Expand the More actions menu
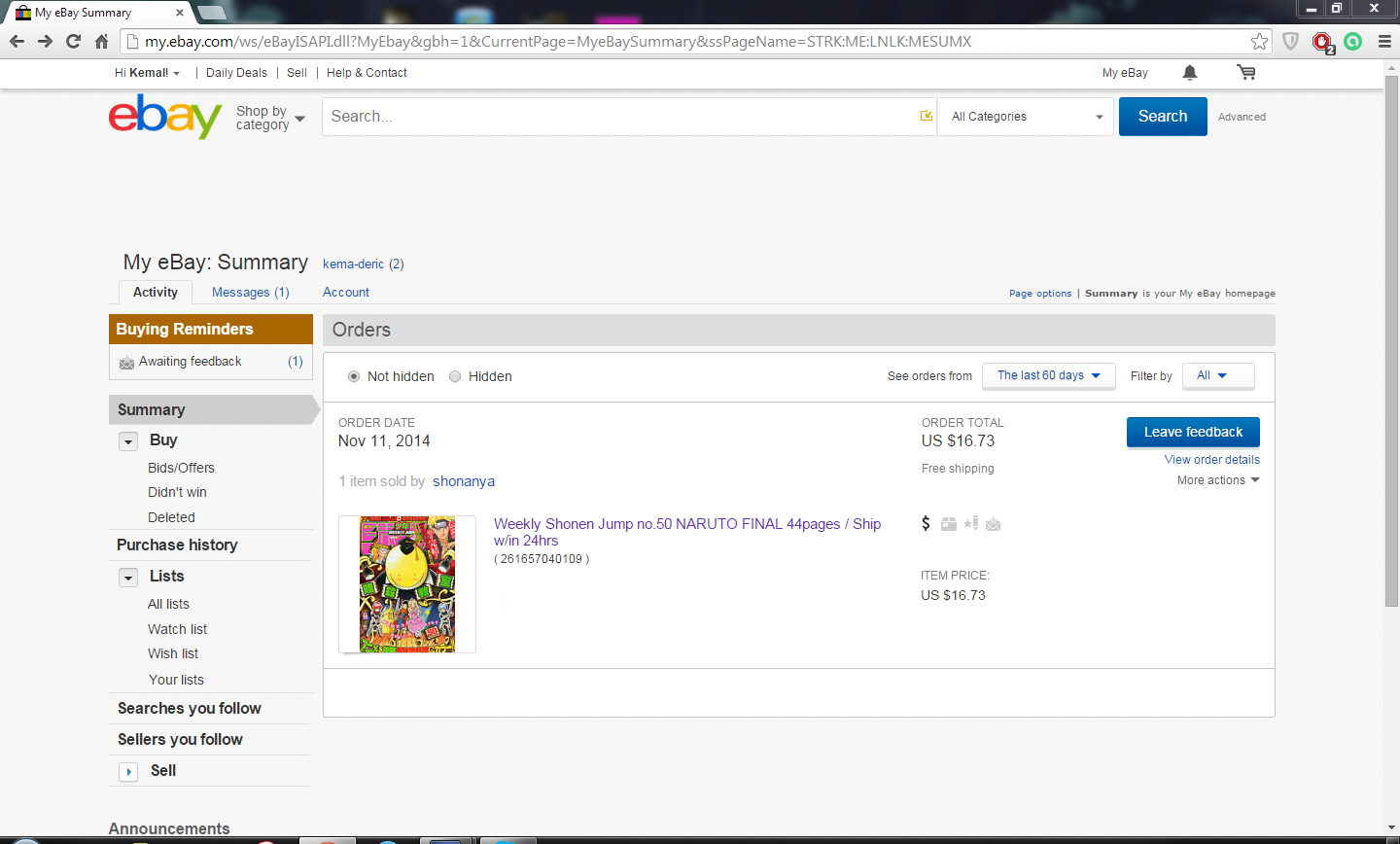Image resolution: width=1400 pixels, height=844 pixels. click(x=1218, y=480)
